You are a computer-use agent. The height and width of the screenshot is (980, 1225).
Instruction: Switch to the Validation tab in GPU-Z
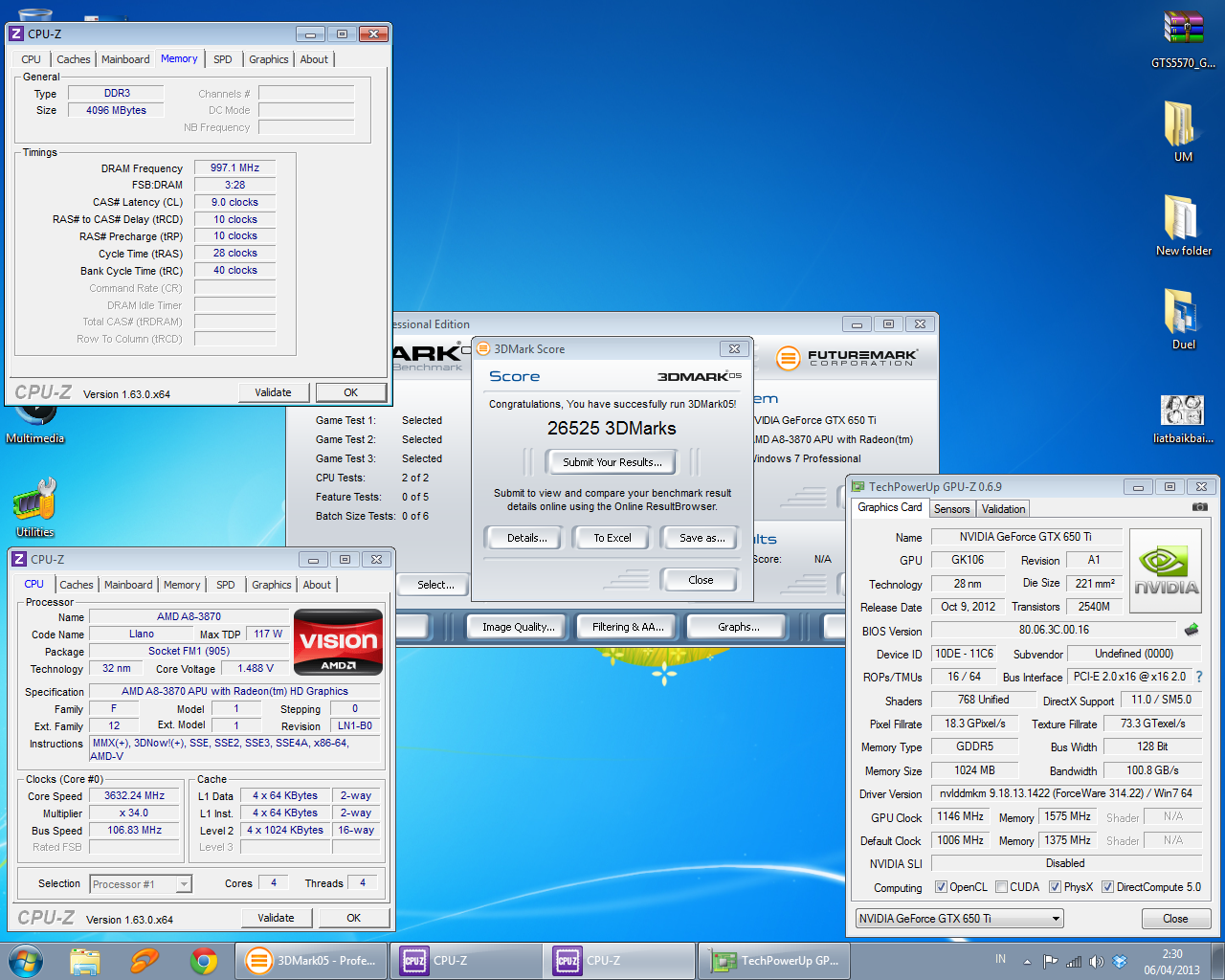coord(1003,509)
